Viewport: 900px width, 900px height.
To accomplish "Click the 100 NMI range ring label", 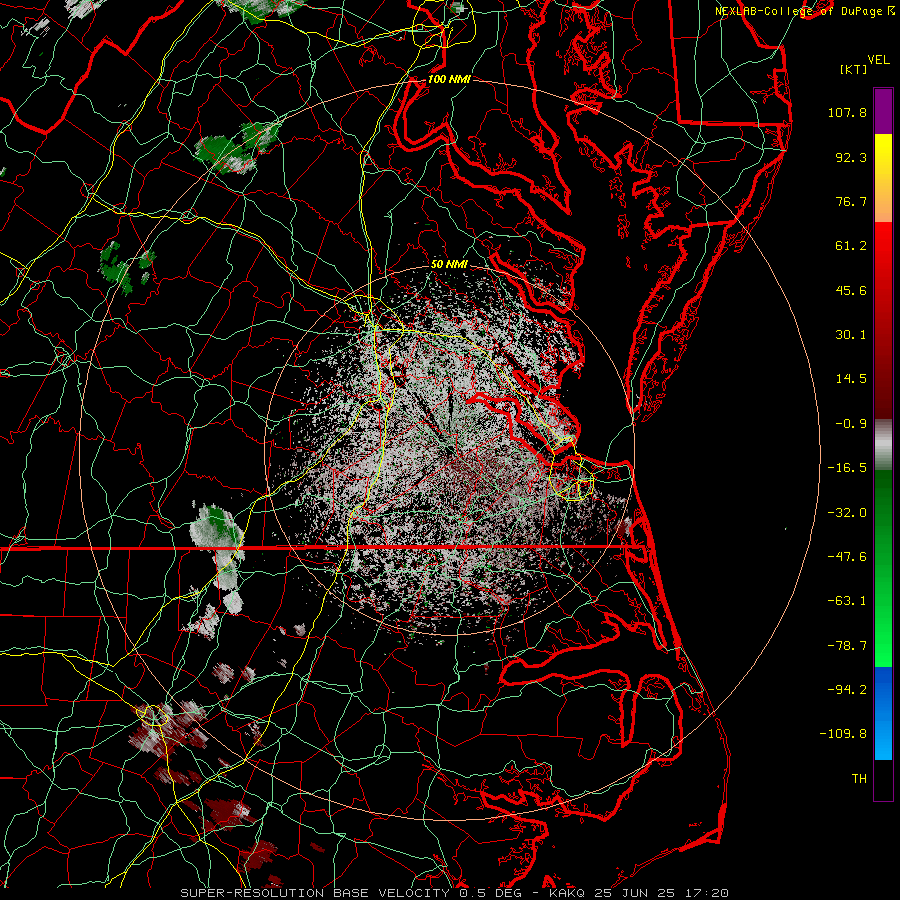I will [449, 79].
